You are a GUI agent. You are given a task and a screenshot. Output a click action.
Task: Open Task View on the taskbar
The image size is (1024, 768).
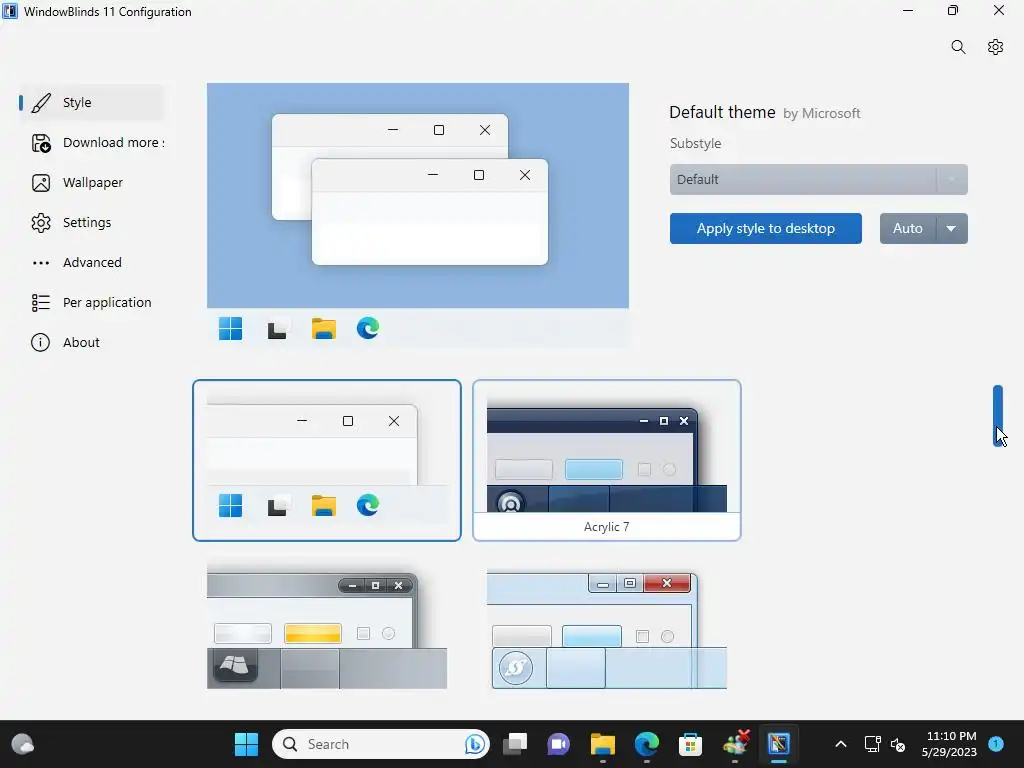515,744
